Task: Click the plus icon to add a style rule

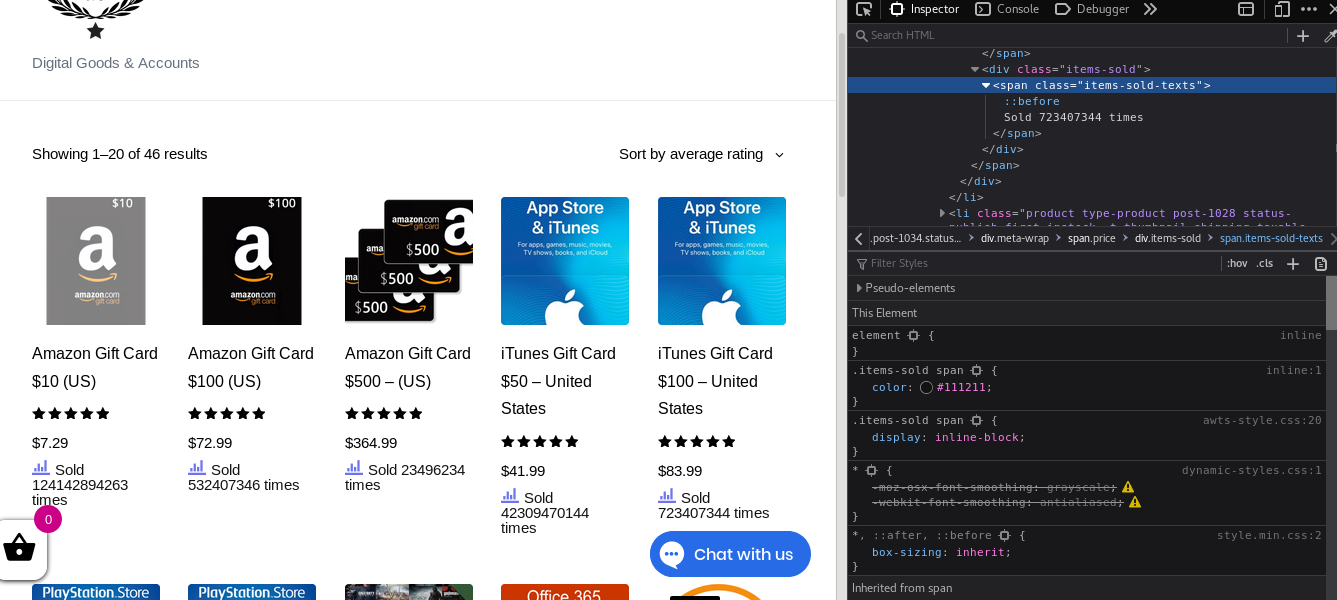Action: 1293,264
